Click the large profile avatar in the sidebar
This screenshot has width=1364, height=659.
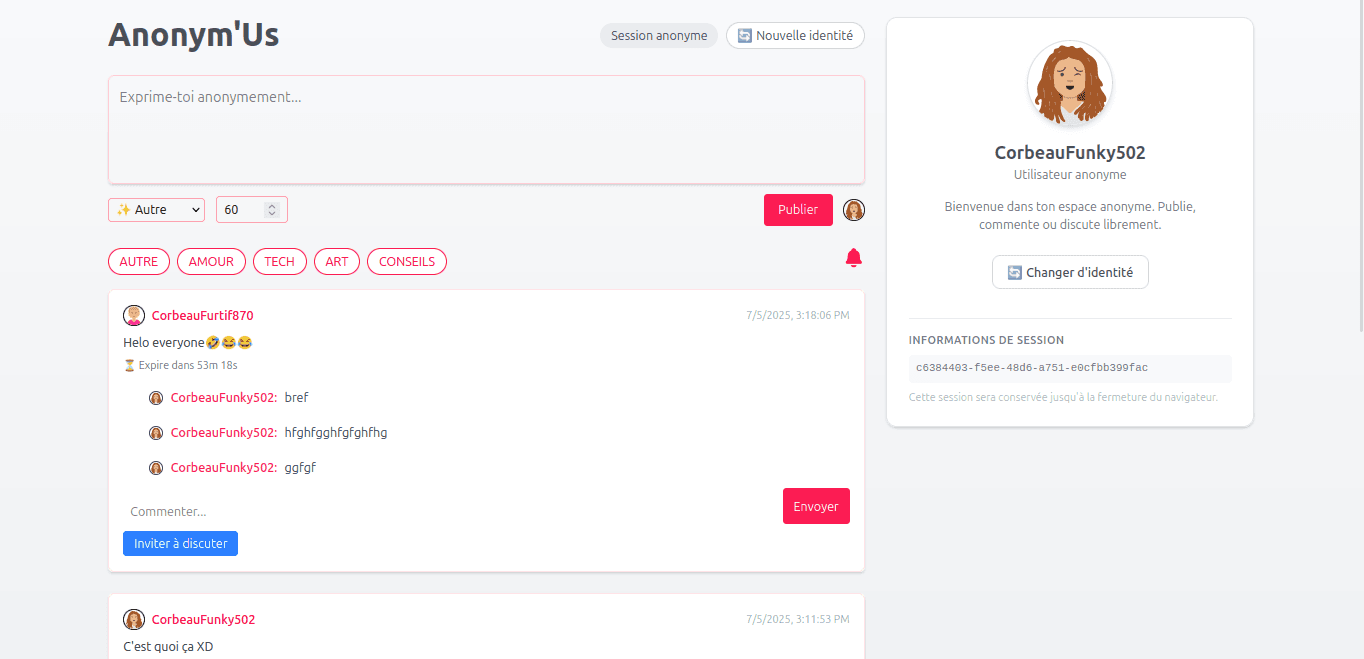1069,84
